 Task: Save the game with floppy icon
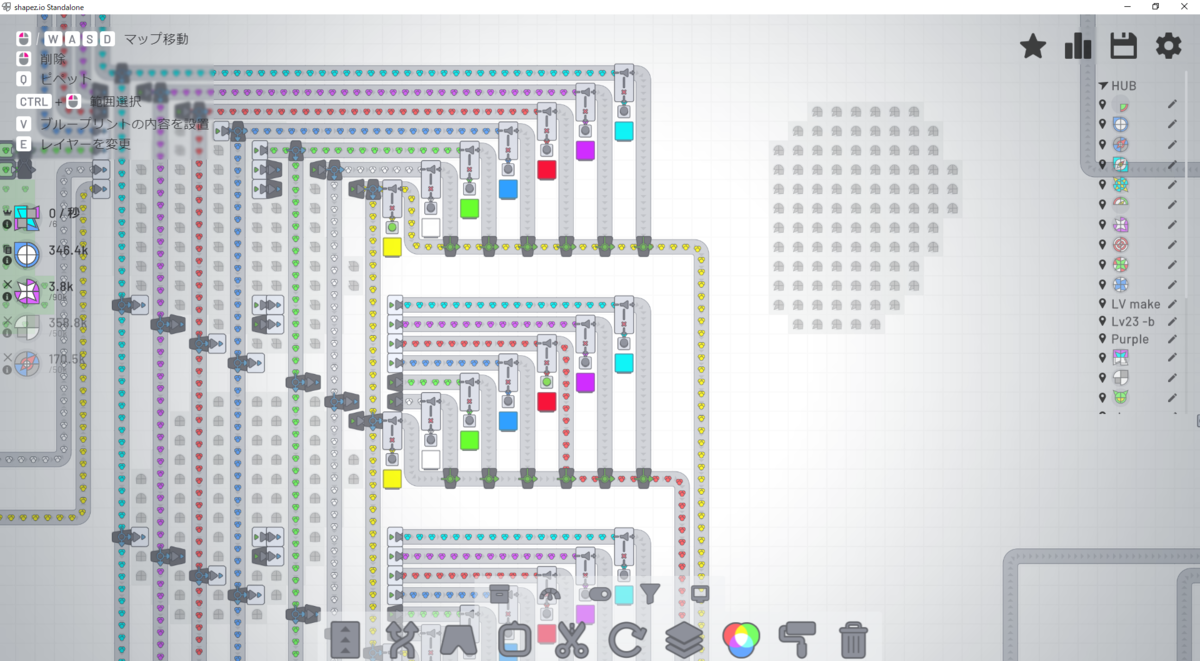click(1124, 46)
